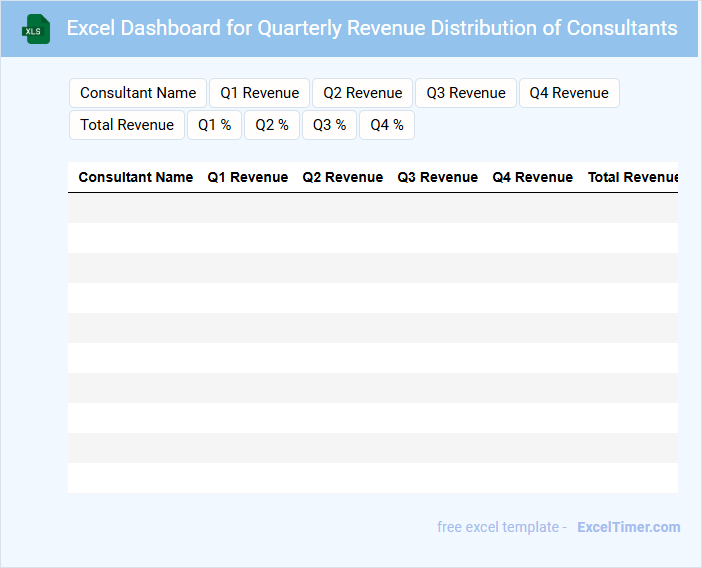
Task: Select the Q2 Revenue table column header
Action: click(343, 177)
